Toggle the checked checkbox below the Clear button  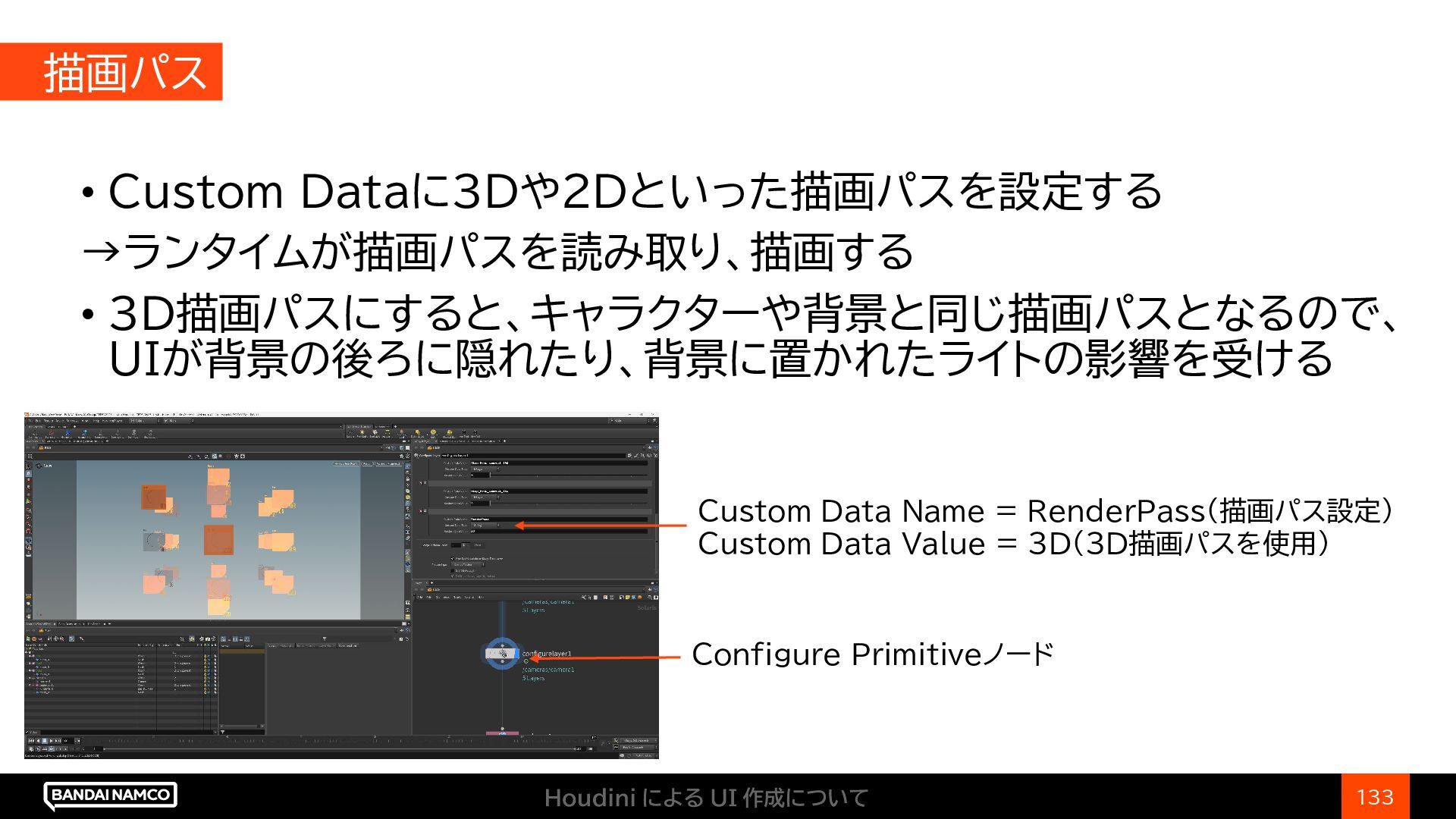[453, 559]
